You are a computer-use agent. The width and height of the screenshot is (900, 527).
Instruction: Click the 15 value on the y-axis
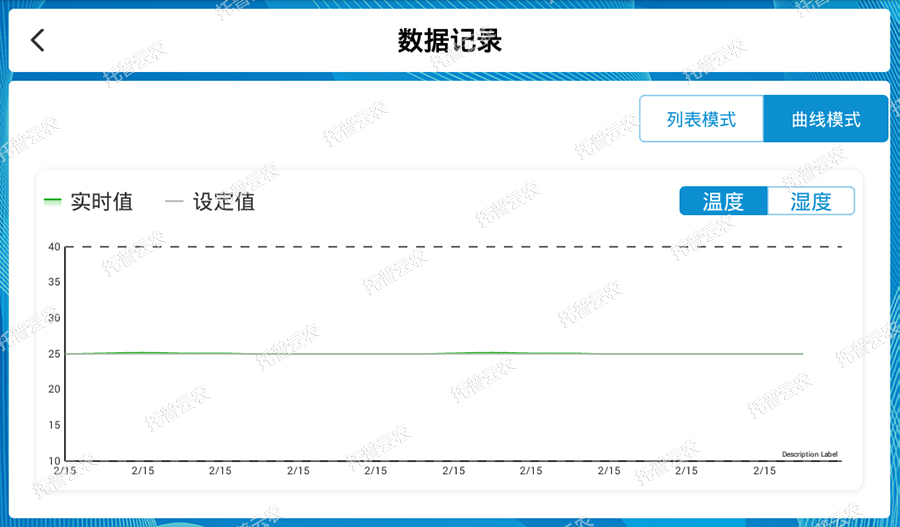55,425
